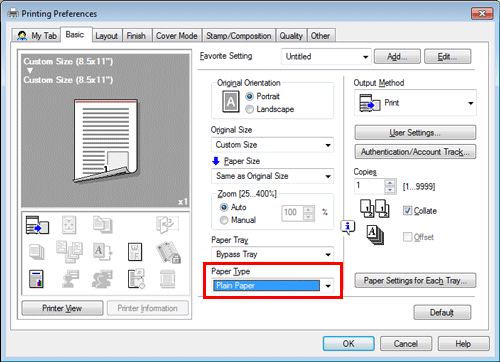
Task: Click the Cancel button
Action: [x=406, y=344]
